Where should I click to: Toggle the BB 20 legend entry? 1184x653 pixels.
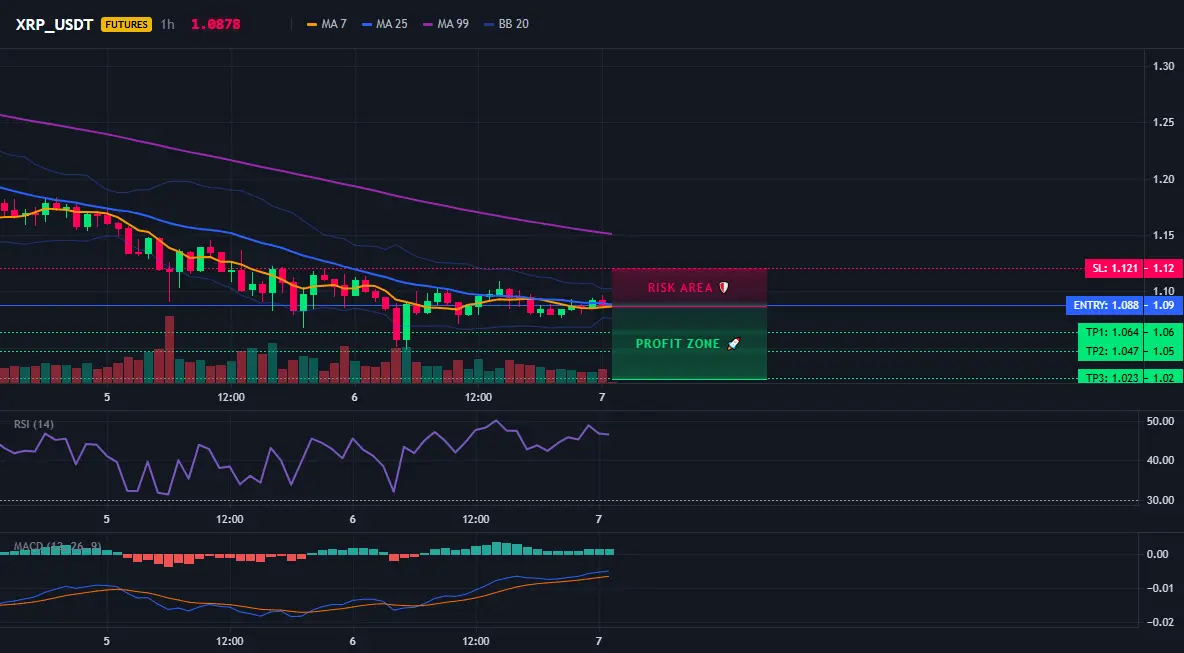(506, 24)
